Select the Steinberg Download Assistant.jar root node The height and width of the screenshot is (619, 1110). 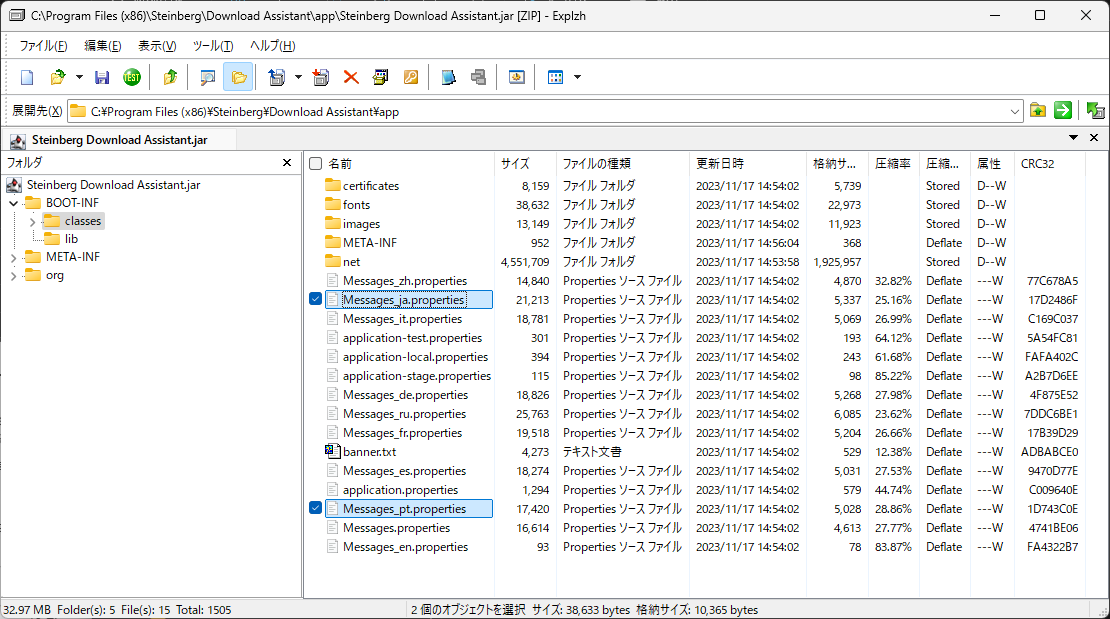(113, 185)
